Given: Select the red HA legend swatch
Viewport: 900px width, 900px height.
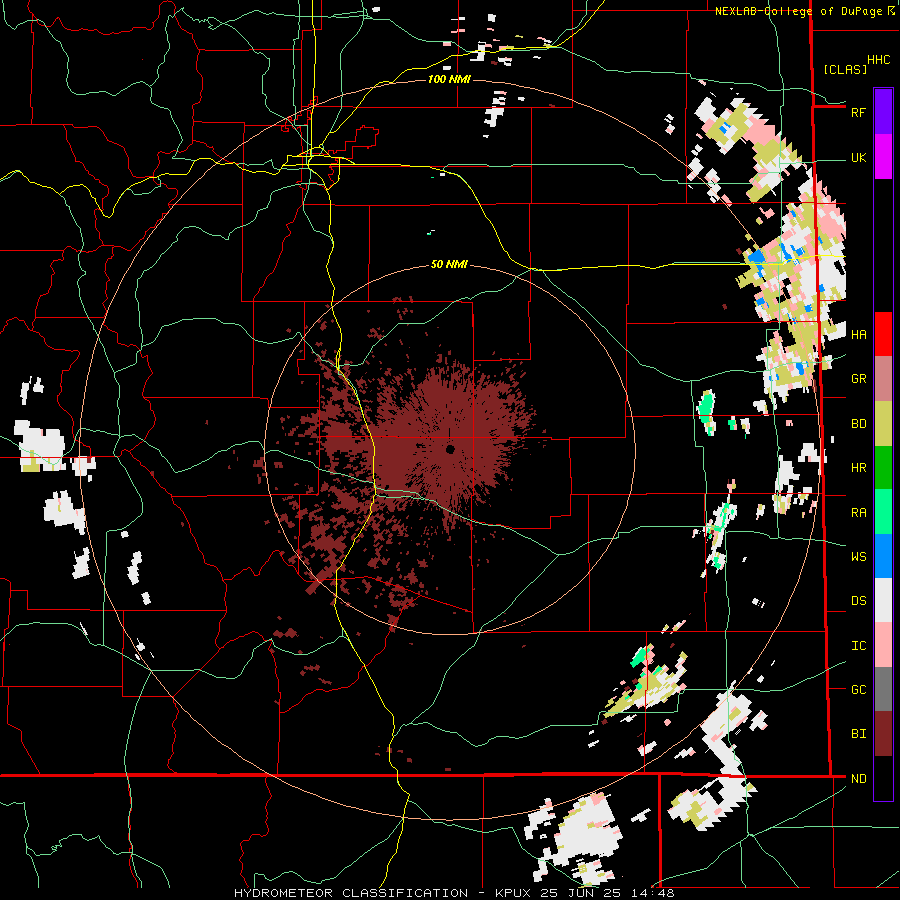Looking at the screenshot, I should pos(883,334).
